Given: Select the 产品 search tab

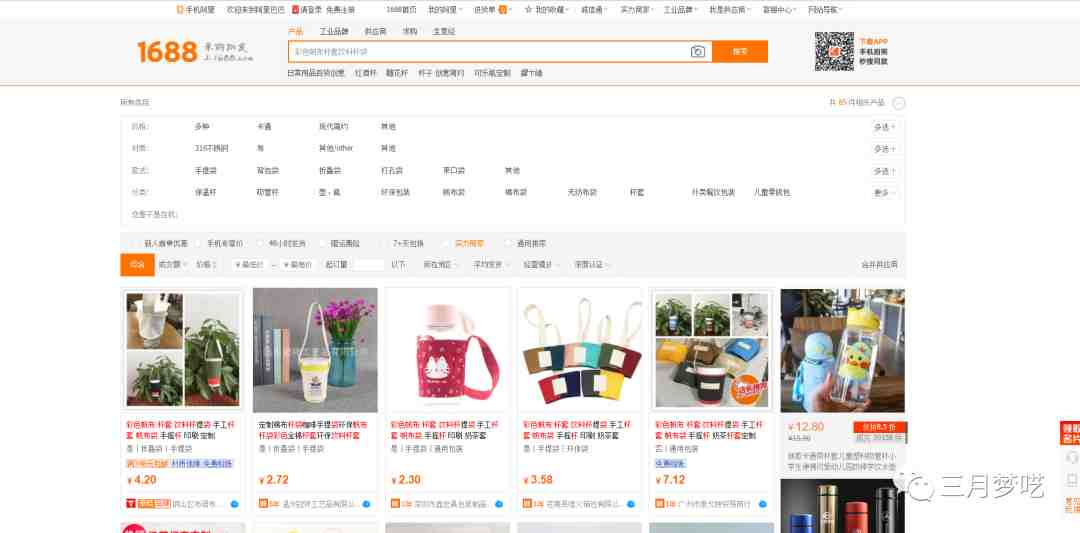Looking at the screenshot, I should click(295, 32).
